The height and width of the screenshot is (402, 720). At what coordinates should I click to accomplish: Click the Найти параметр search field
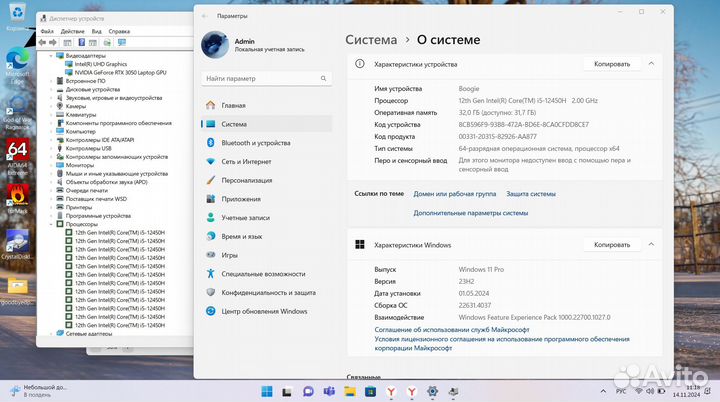click(x=261, y=78)
